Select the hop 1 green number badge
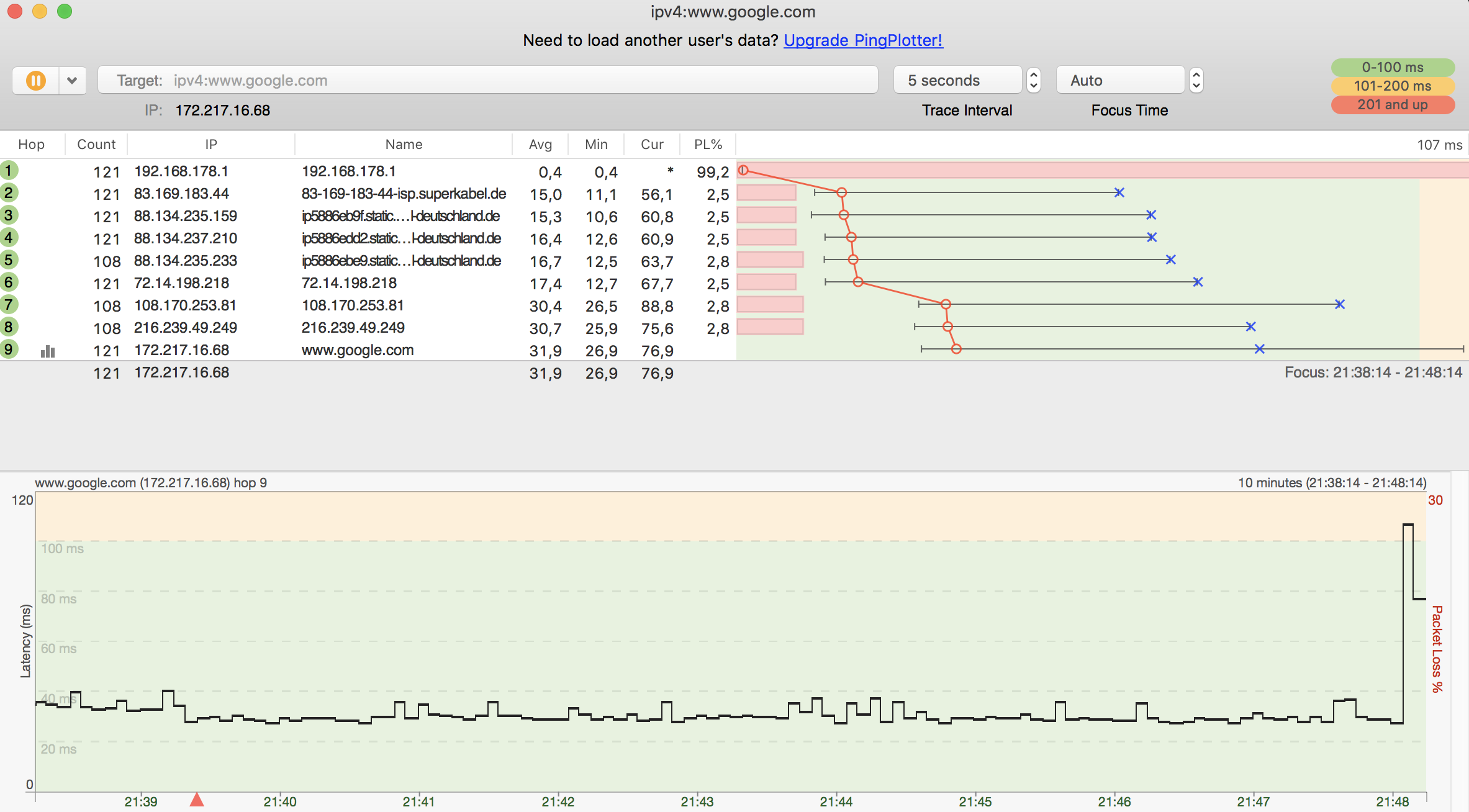 pos(9,170)
